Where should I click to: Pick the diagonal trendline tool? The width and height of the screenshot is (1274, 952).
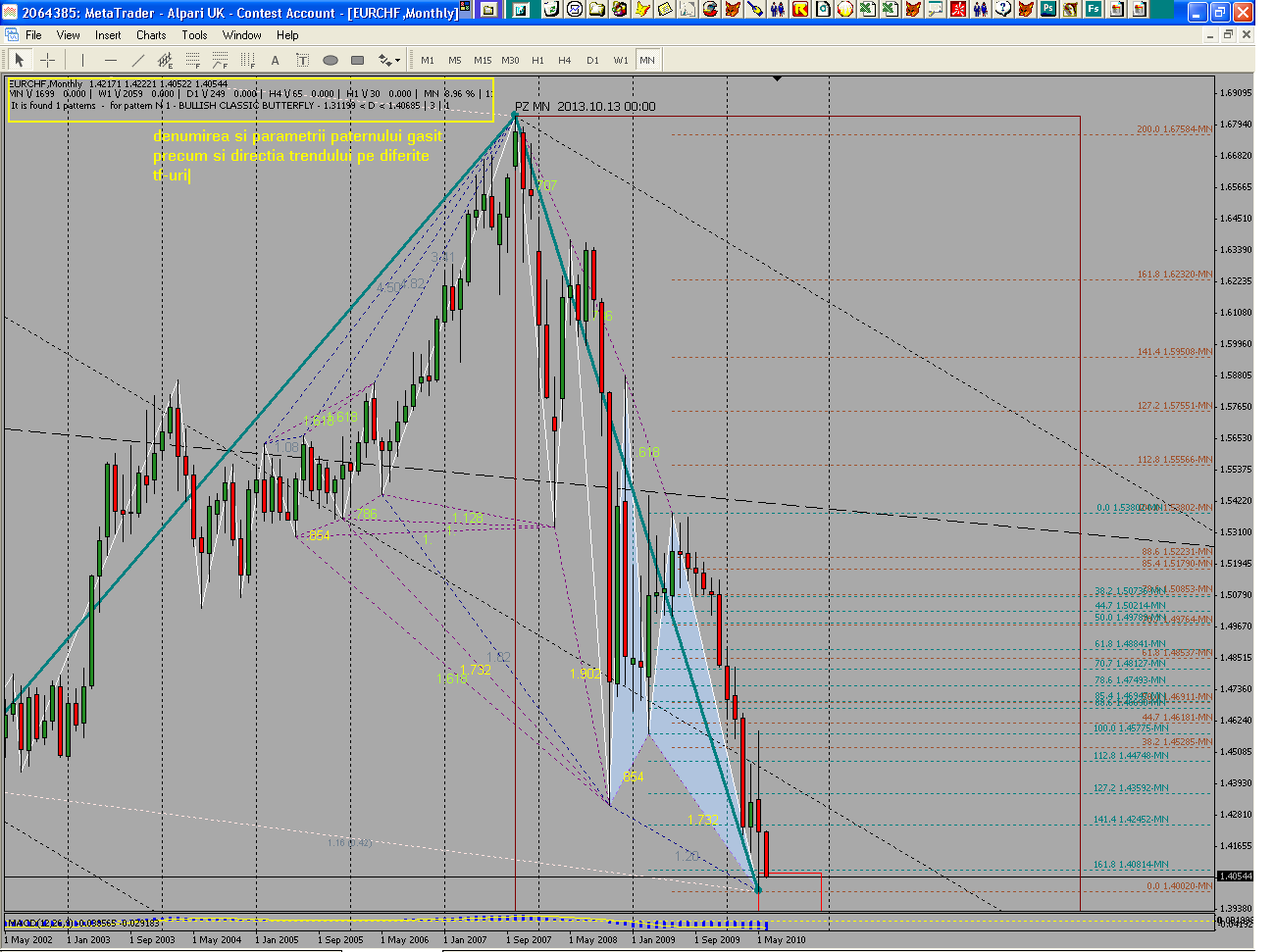[x=137, y=60]
